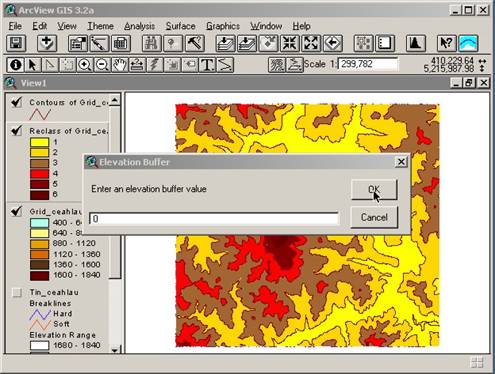
Task: Select the Zoom In tool
Action: tap(85, 65)
